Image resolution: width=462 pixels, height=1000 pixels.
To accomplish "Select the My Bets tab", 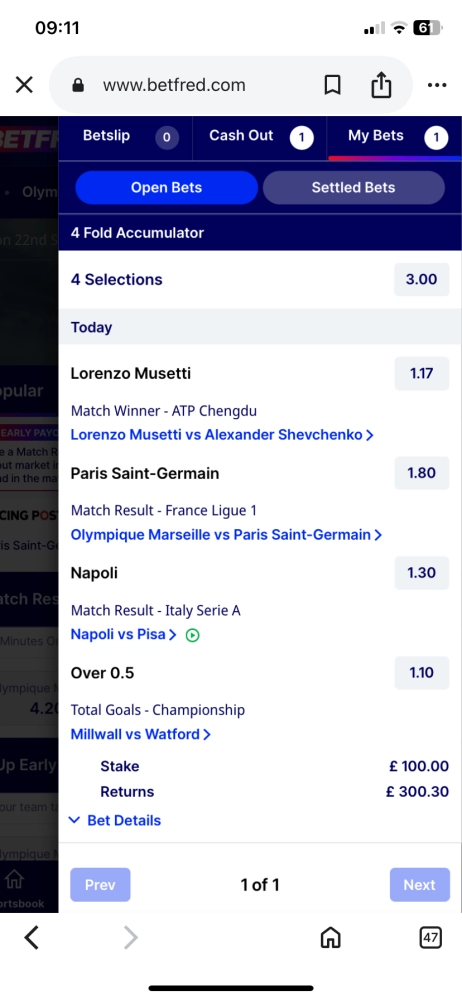I will click(x=394, y=136).
